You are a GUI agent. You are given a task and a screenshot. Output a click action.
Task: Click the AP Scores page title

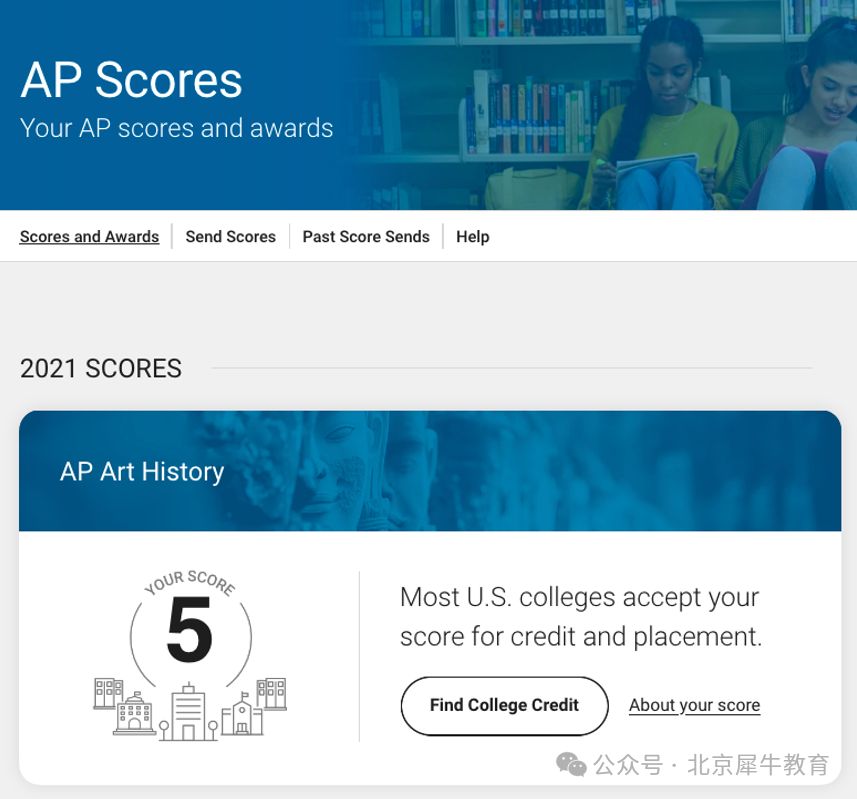[131, 80]
